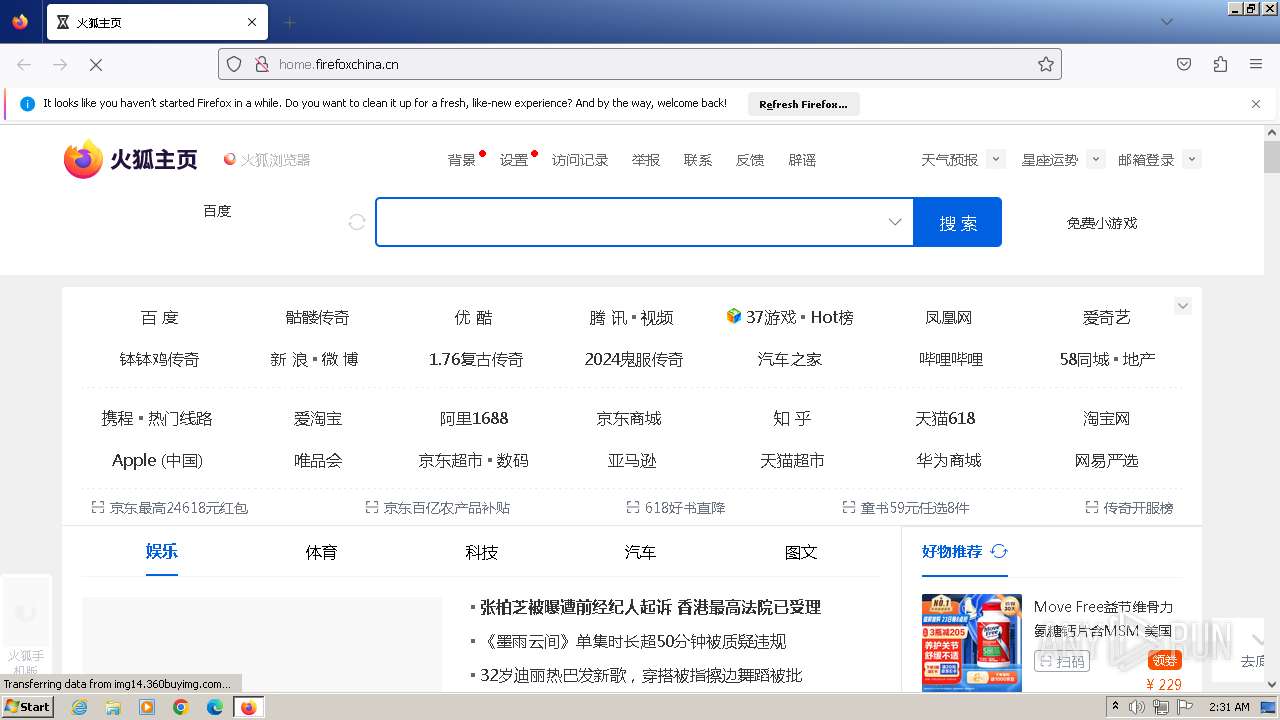Click the Move Free product thumbnail
1280x720 pixels.
point(972,642)
